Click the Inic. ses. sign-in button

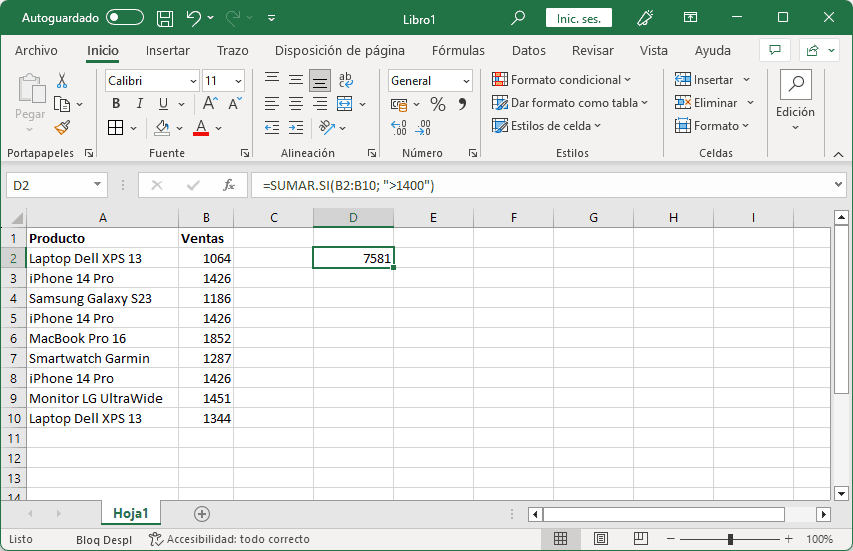pyautogui.click(x=578, y=18)
